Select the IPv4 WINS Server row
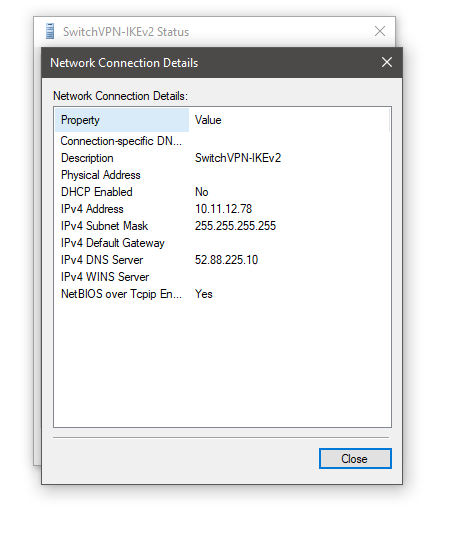 [x=223, y=277]
